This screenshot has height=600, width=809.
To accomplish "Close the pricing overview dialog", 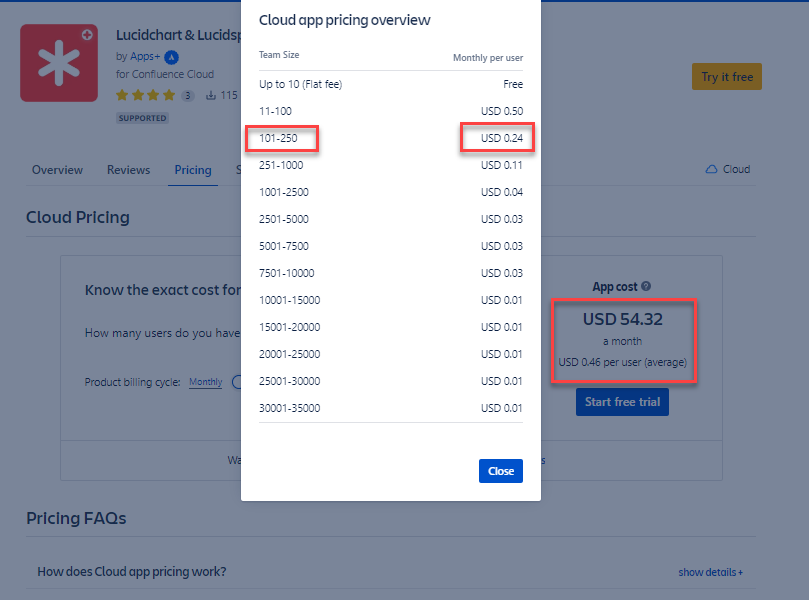I will point(500,471).
